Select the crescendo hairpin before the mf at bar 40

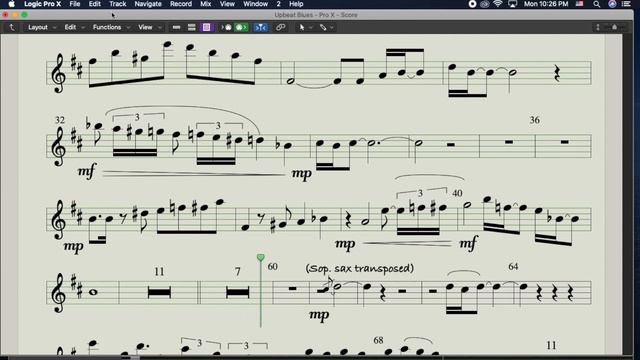click(x=407, y=243)
